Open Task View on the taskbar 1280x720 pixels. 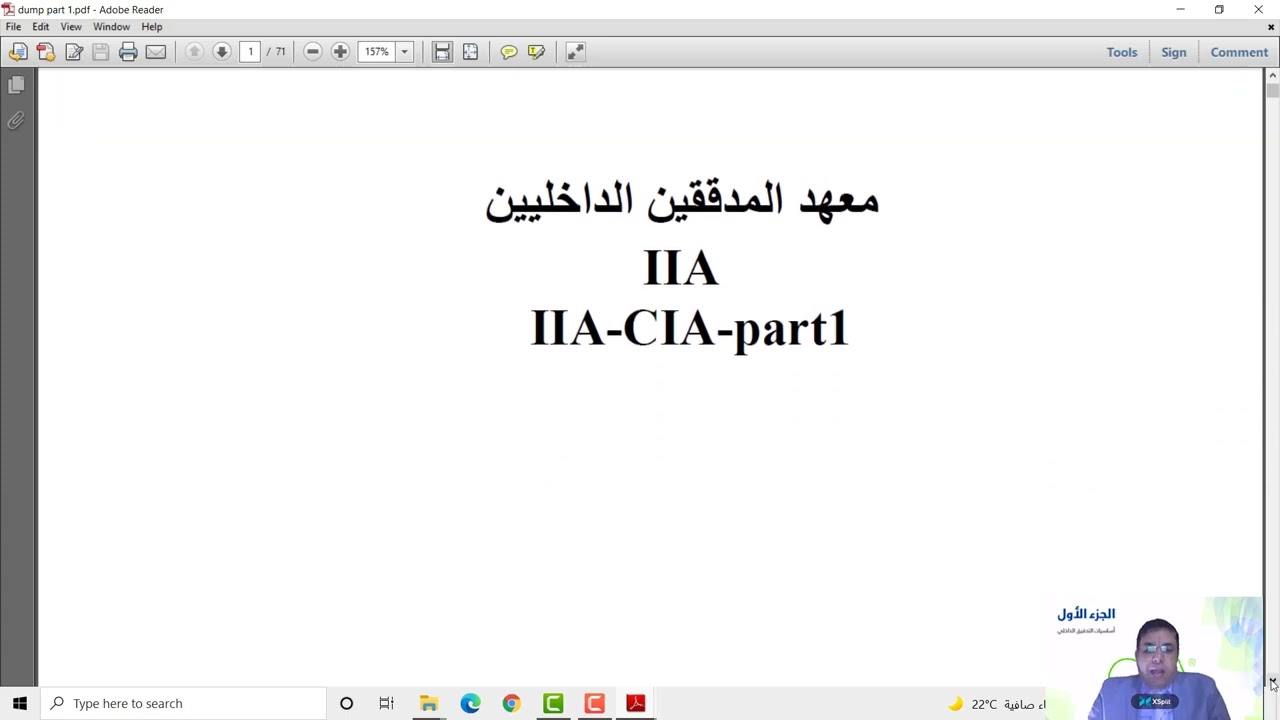point(387,703)
